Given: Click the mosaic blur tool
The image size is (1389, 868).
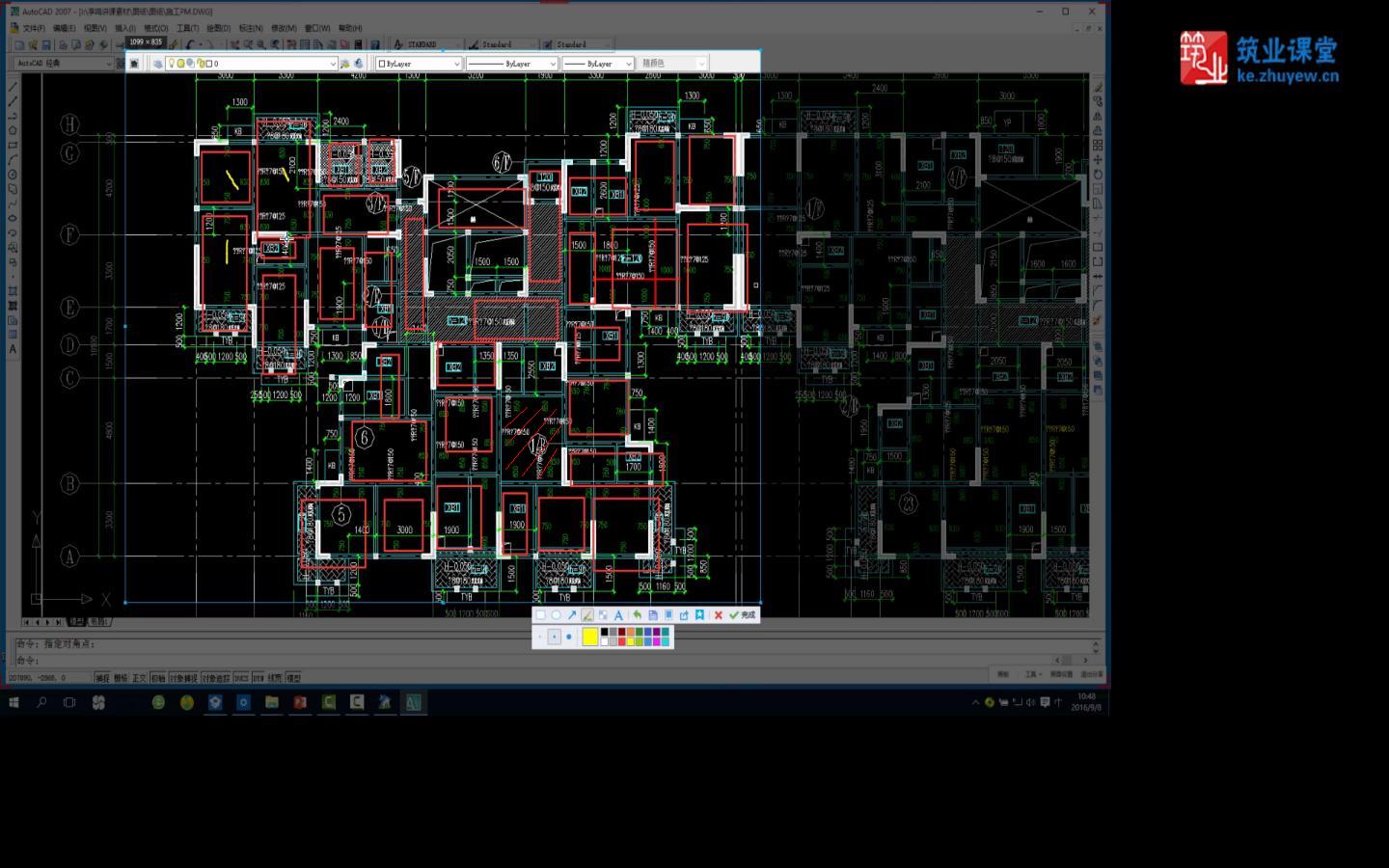Looking at the screenshot, I should [603, 615].
